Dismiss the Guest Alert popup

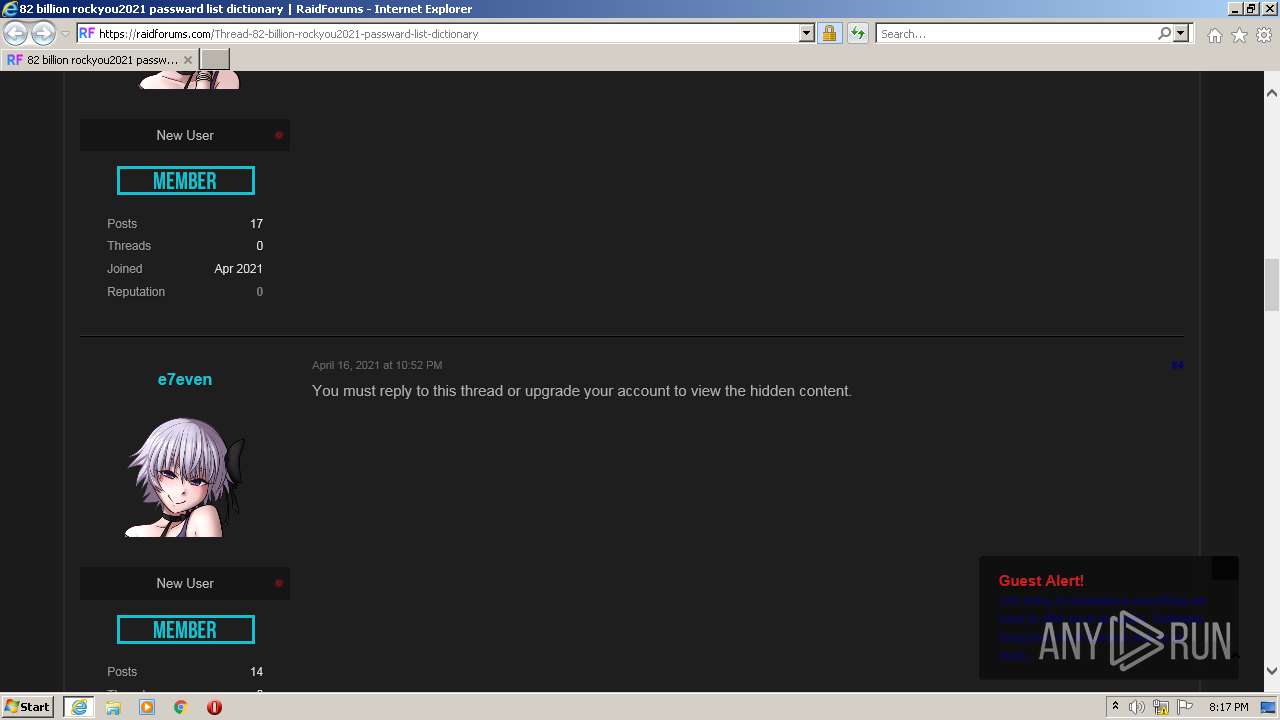1225,568
